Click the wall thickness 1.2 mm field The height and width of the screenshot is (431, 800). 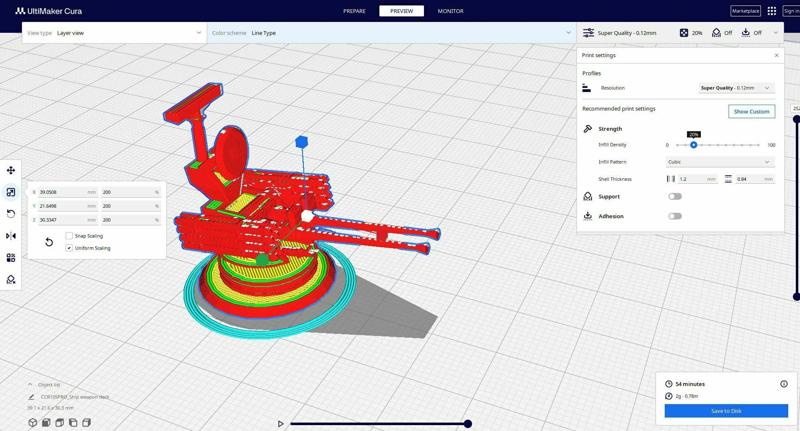coord(697,179)
